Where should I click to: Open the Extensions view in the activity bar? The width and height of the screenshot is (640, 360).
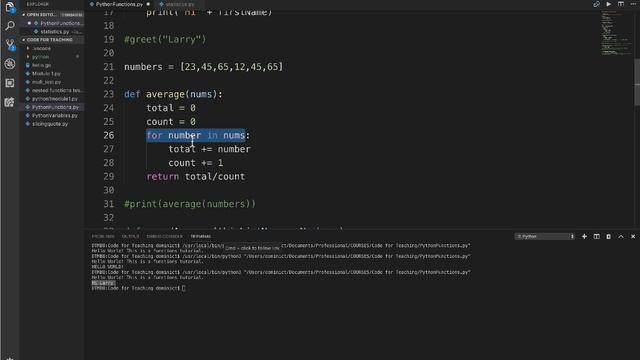pos(10,83)
